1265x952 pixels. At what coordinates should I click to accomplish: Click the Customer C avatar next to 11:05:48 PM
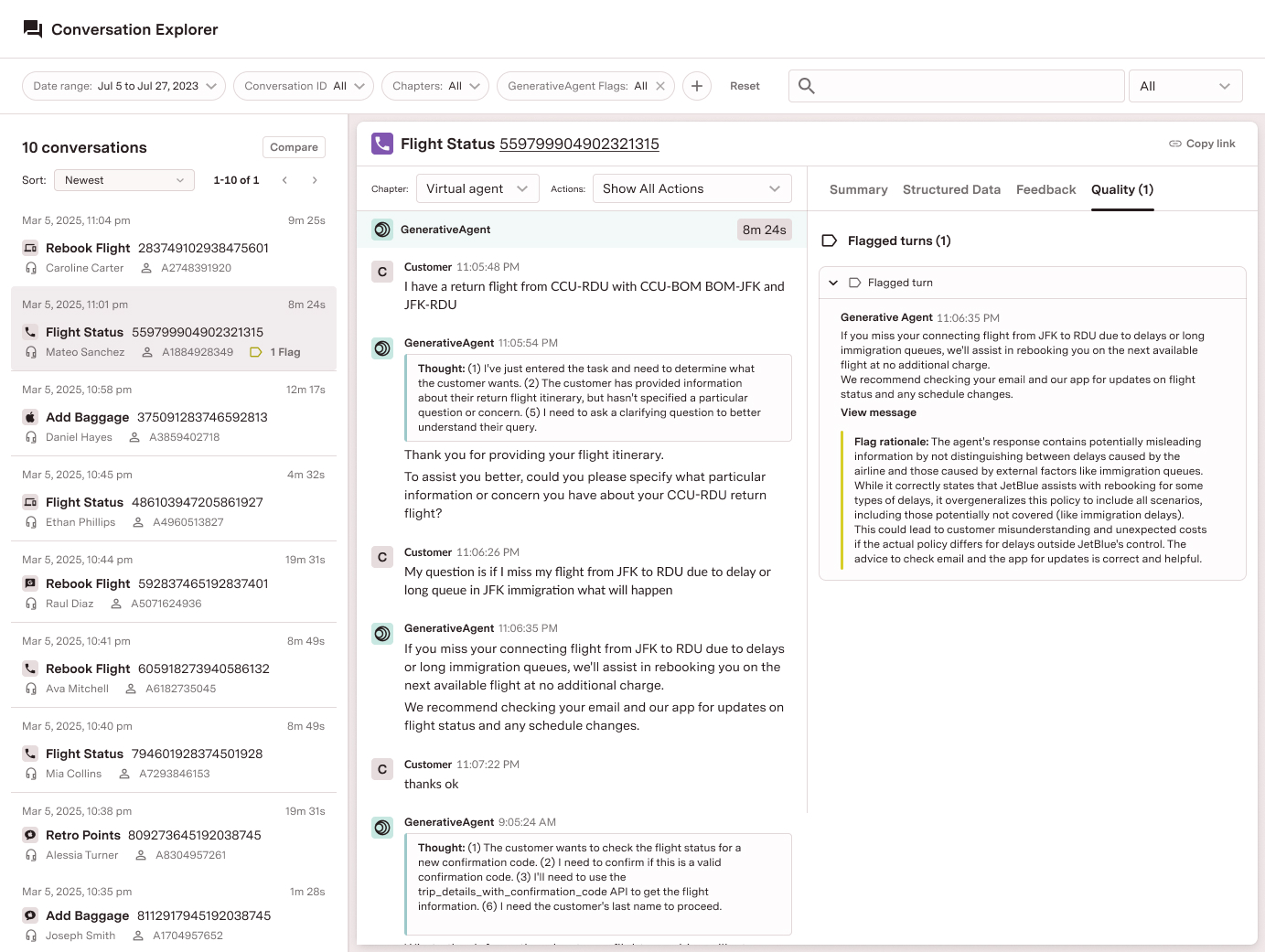(x=381, y=272)
